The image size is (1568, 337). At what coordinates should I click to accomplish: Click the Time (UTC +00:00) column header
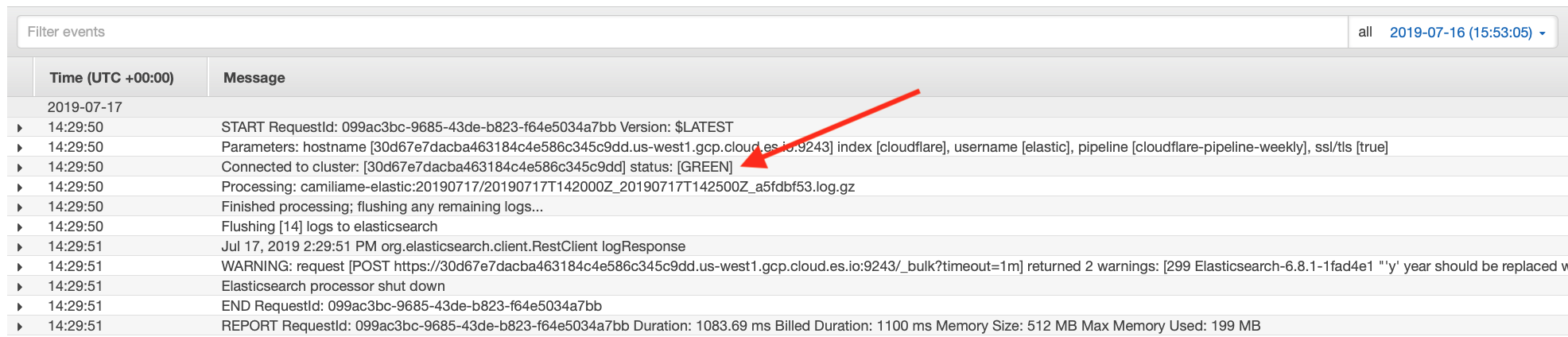coord(111,78)
